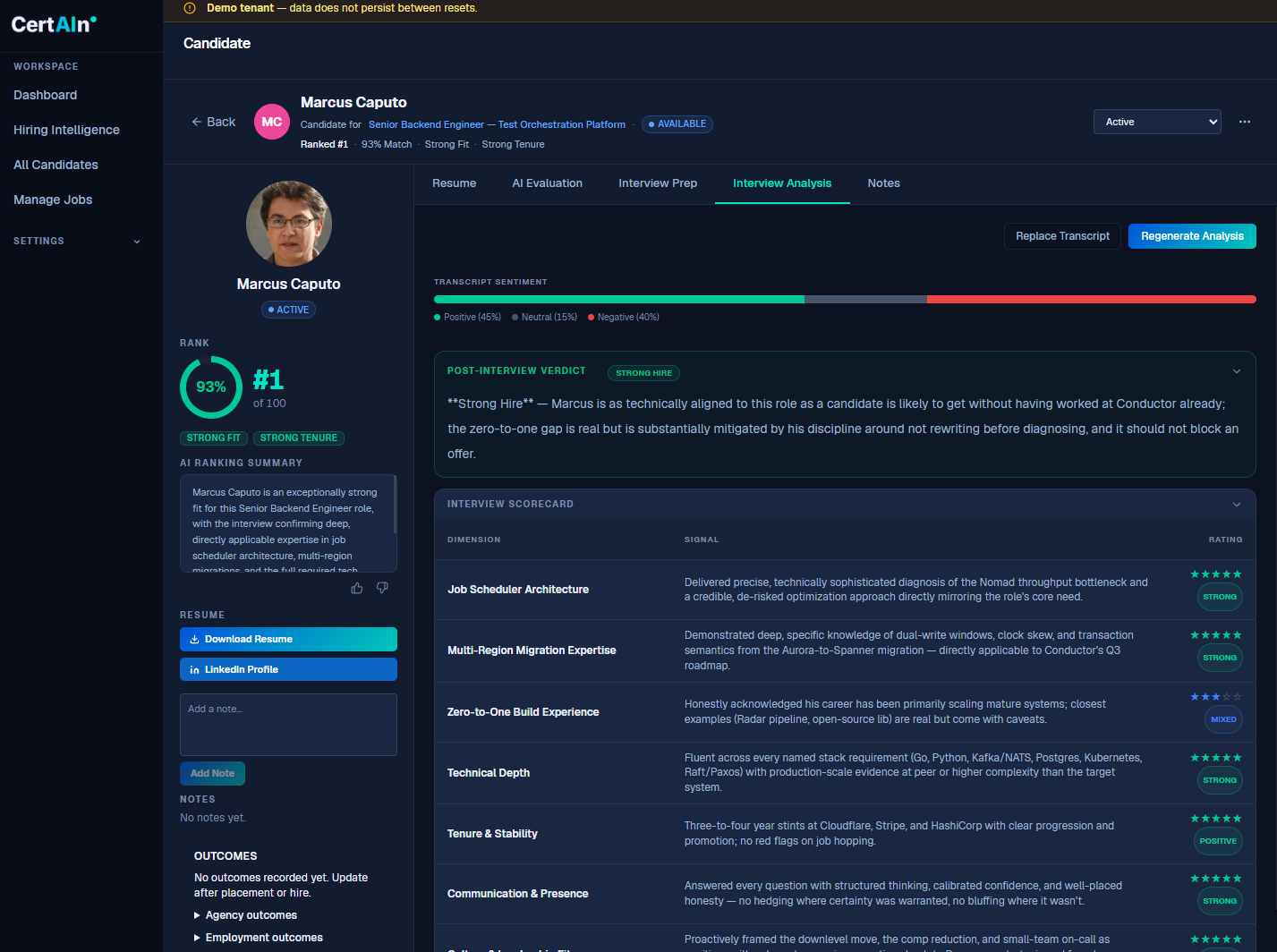The height and width of the screenshot is (952, 1277).
Task: Click the demo tenant warning icon
Action: (x=189, y=8)
